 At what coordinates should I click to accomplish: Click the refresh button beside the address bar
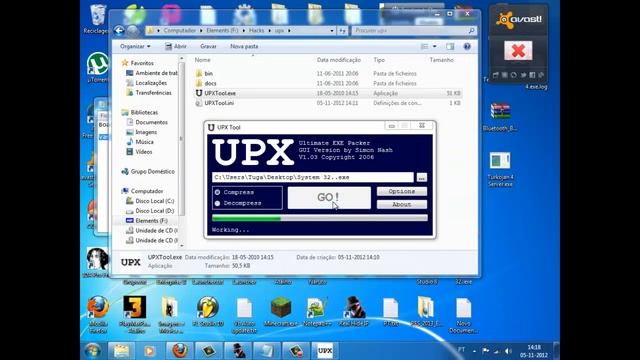click(x=342, y=31)
